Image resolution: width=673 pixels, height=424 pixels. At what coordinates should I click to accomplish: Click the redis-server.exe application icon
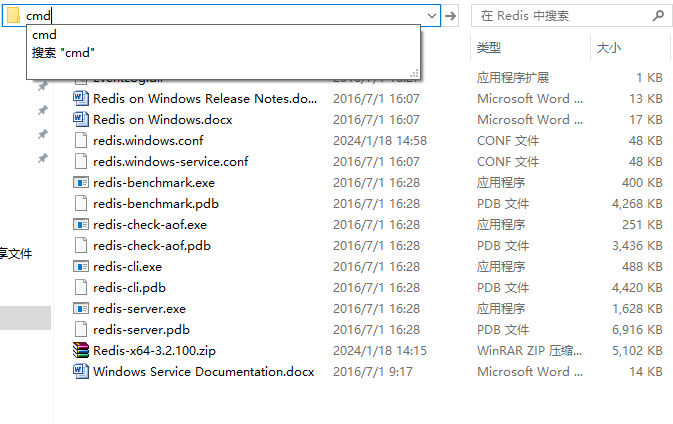(81, 309)
